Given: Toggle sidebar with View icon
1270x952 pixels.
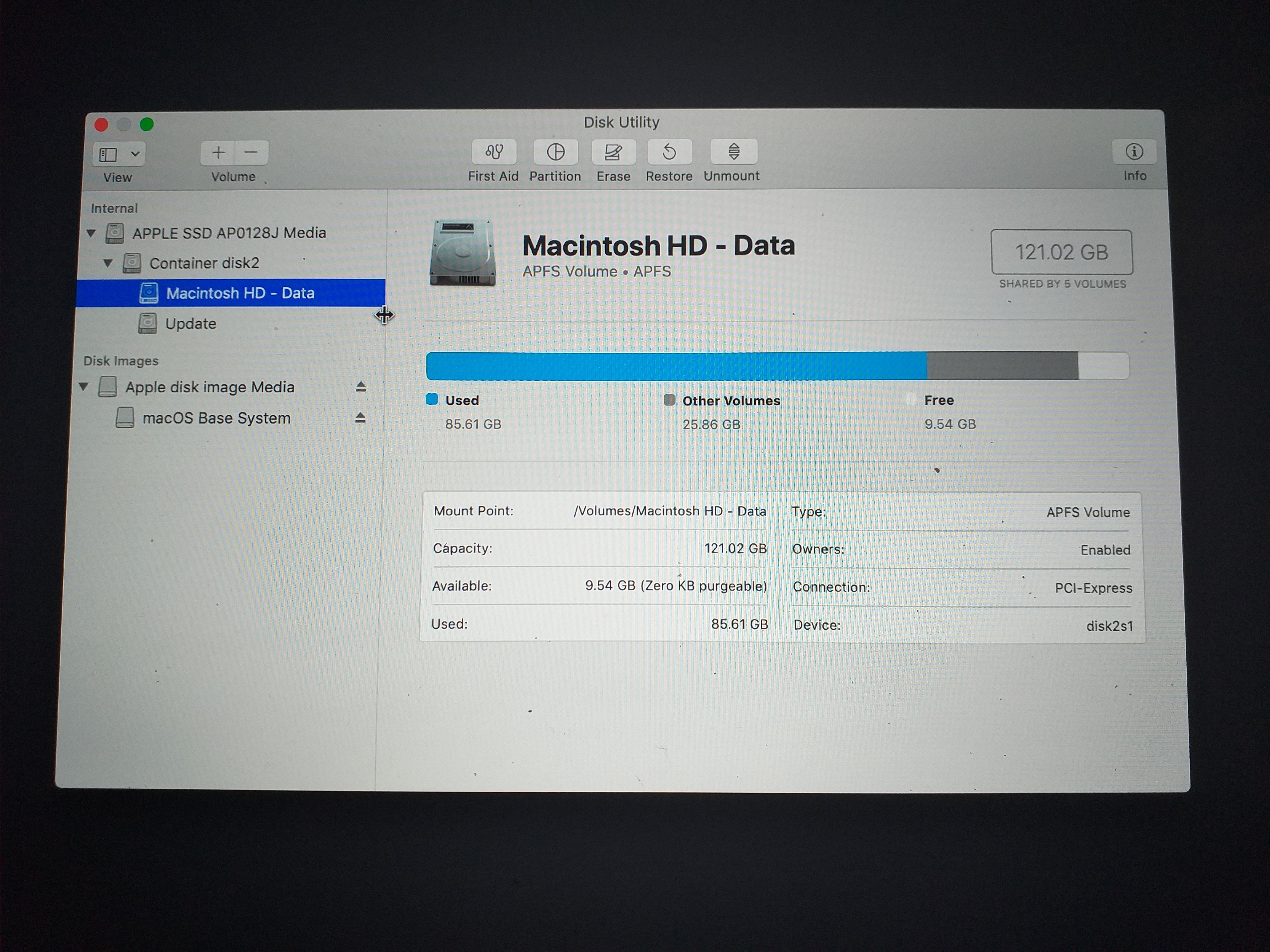Looking at the screenshot, I should 109,154.
